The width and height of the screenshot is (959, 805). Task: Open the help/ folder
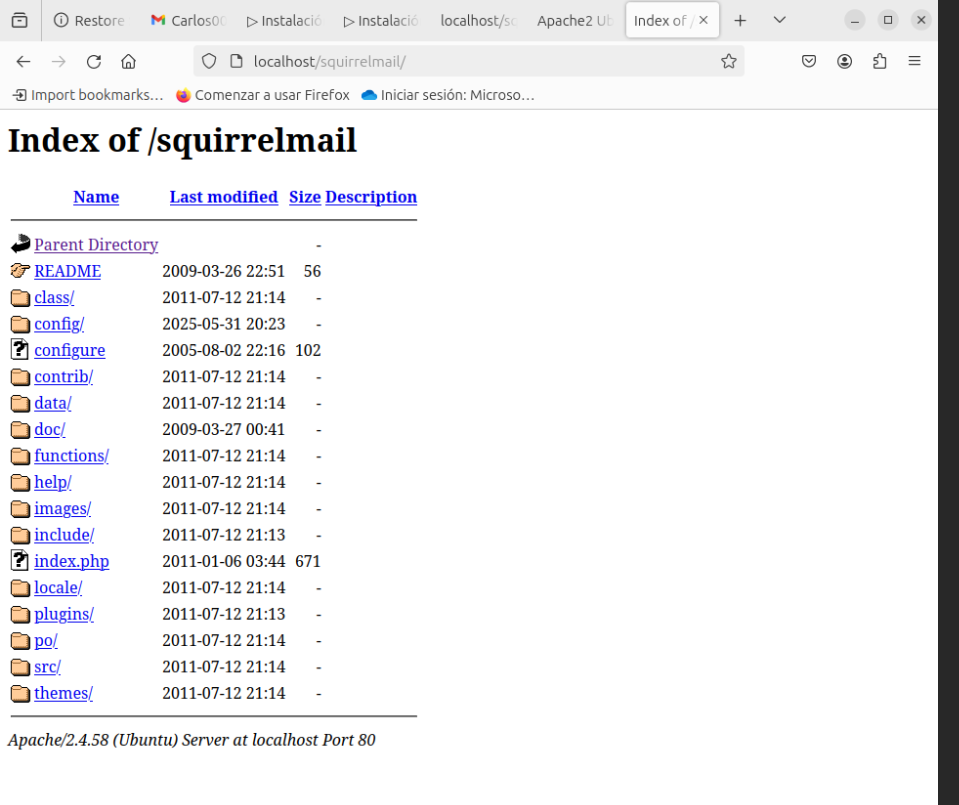pos(53,482)
